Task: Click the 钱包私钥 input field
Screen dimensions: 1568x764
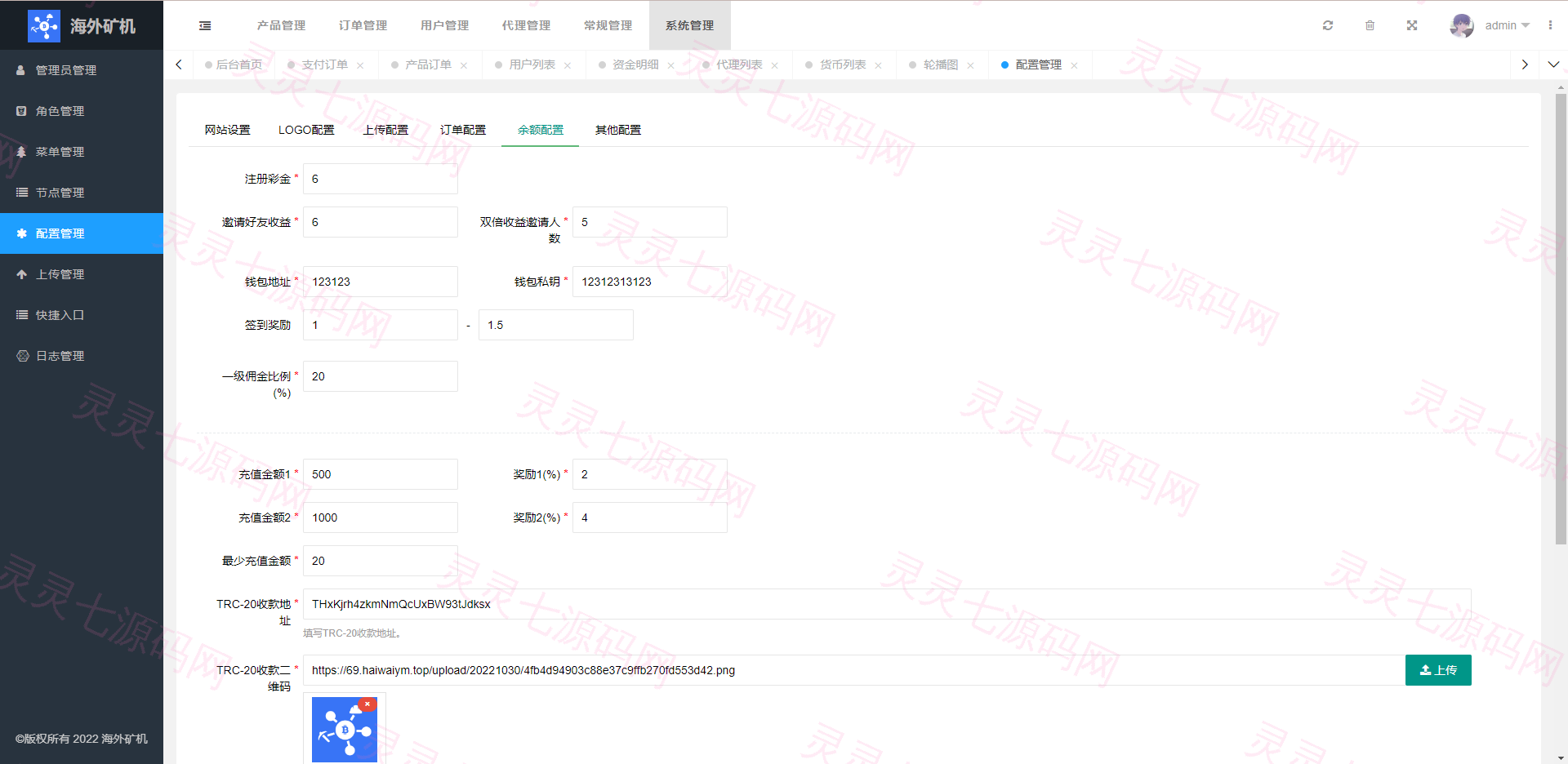Action: [650, 282]
